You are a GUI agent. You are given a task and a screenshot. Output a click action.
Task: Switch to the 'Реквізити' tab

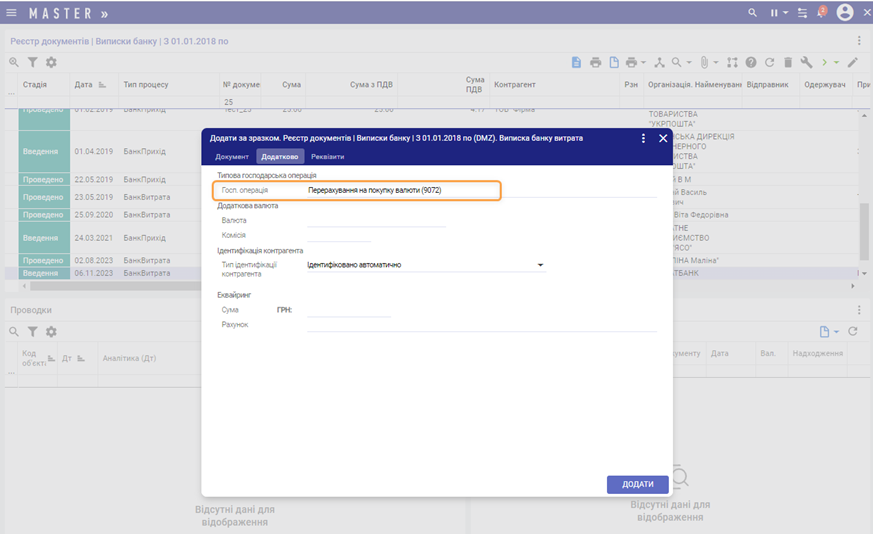(x=327, y=157)
